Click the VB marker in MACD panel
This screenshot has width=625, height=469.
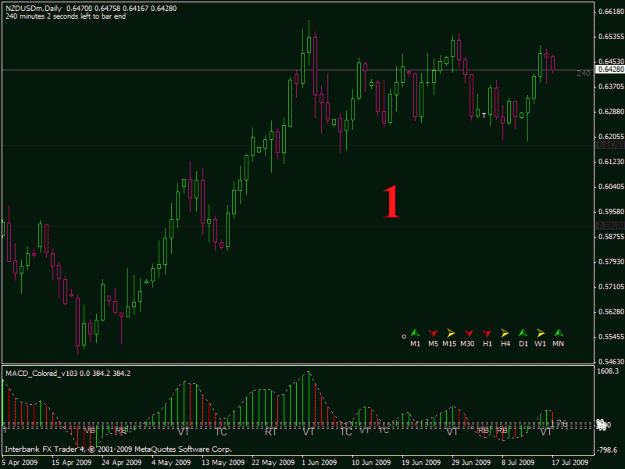[x=90, y=431]
